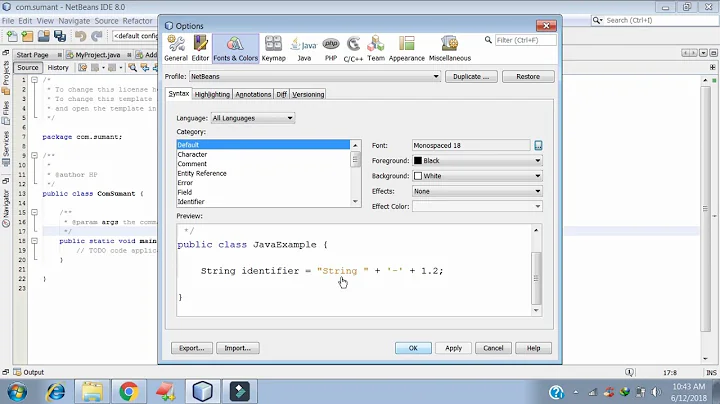720x404 pixels.
Task: Open the Java options category
Action: pos(304,48)
